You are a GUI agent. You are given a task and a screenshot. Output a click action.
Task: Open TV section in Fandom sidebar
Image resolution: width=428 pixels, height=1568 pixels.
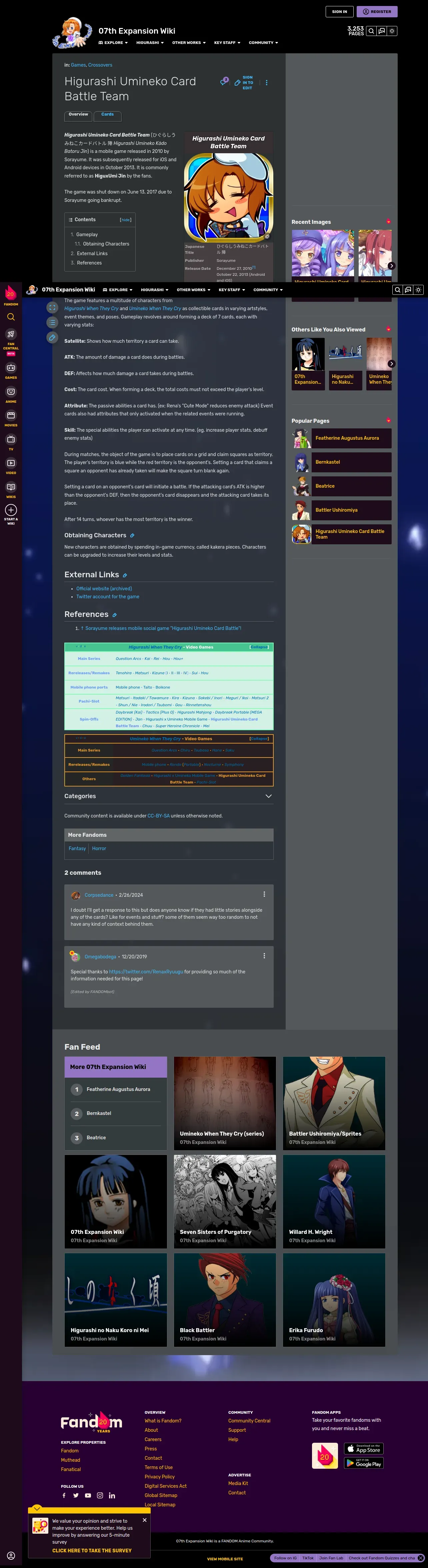[x=11, y=442]
